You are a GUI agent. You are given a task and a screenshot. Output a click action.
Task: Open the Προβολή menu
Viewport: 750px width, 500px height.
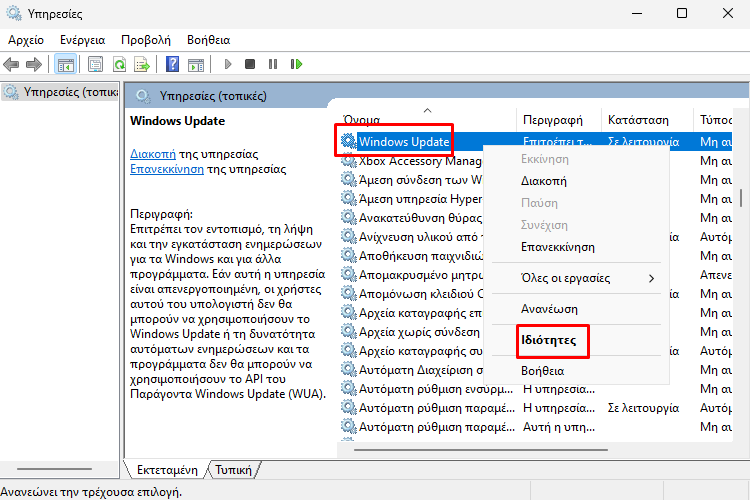coord(146,40)
